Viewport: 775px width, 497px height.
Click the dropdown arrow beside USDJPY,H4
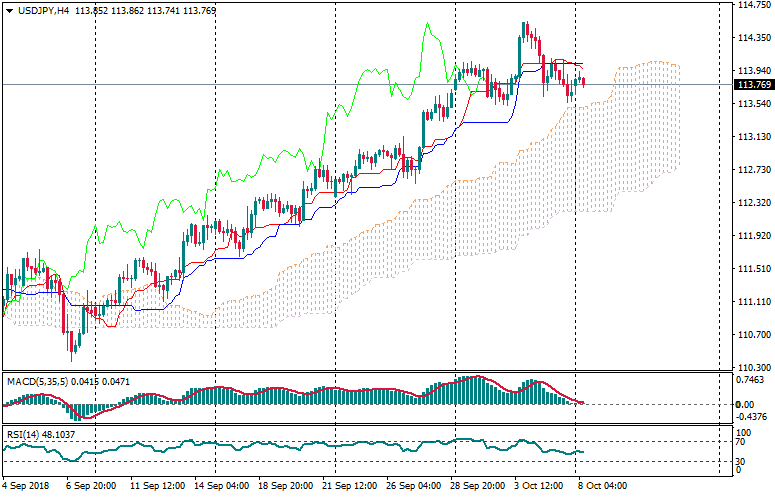coord(9,10)
